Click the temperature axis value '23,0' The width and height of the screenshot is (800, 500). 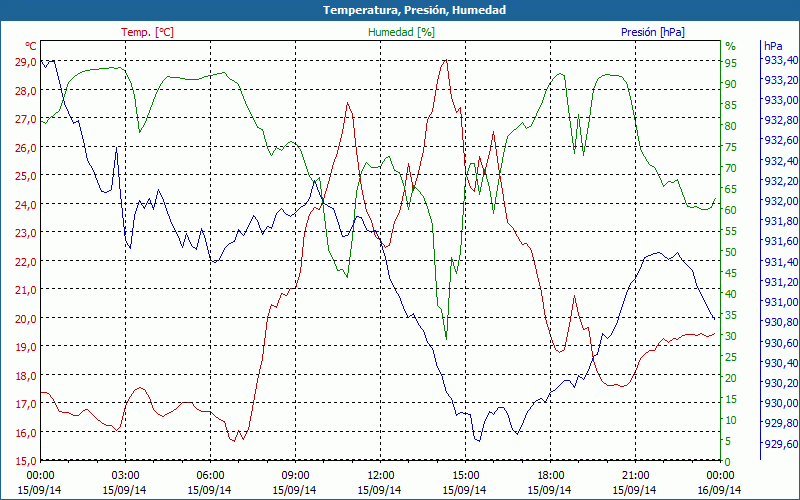pyautogui.click(x=27, y=233)
